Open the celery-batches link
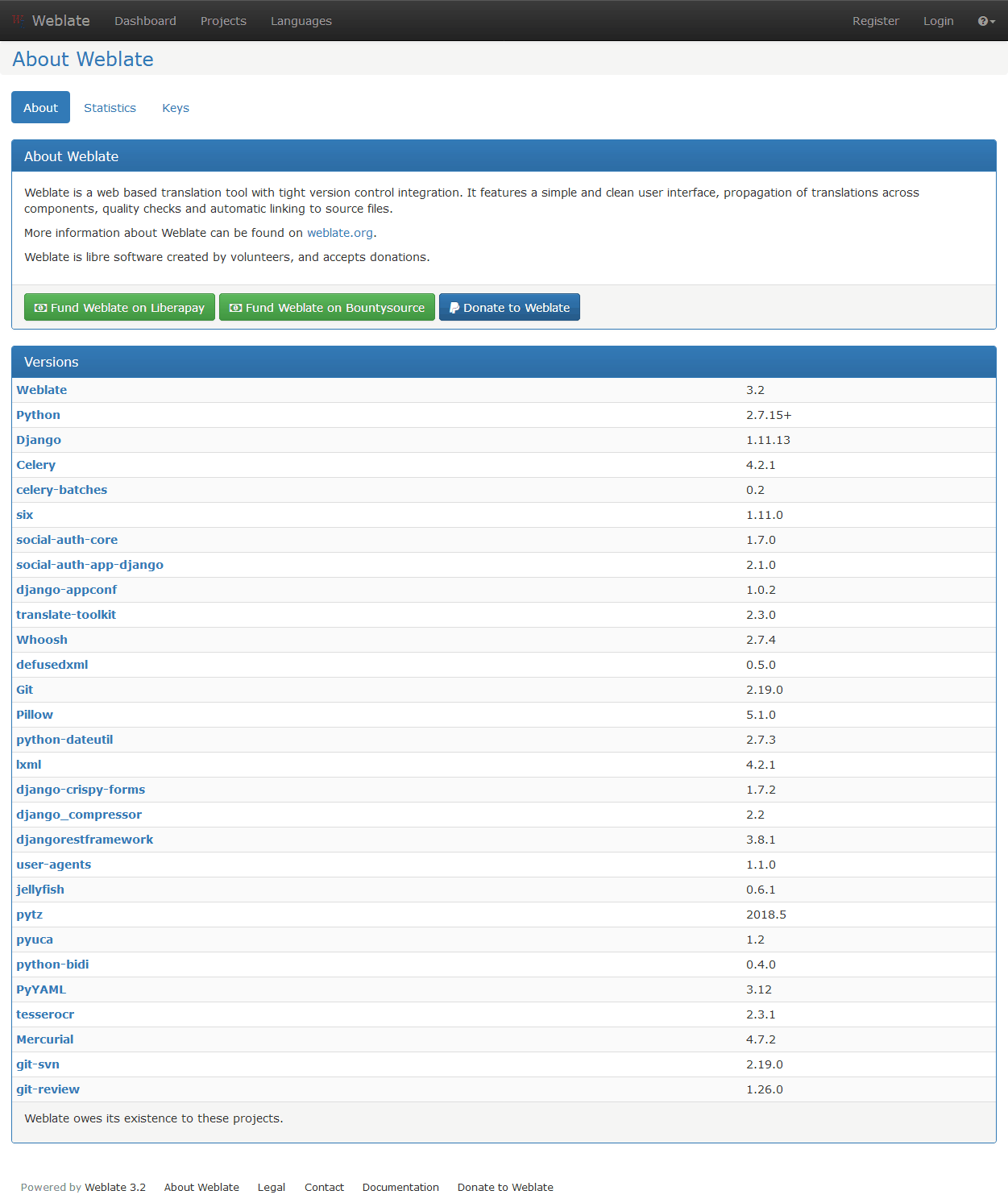1008x1203 pixels. tap(62, 490)
